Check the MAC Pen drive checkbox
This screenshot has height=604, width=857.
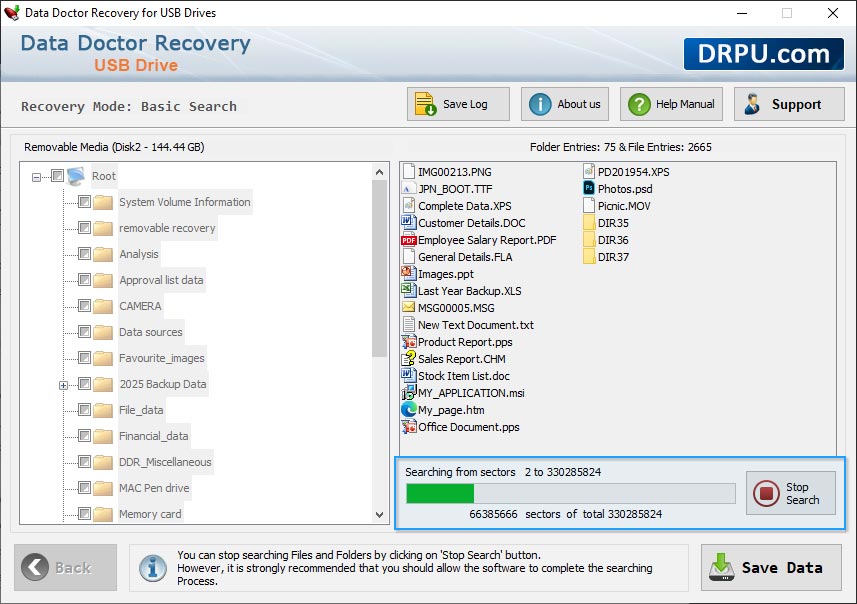84,488
